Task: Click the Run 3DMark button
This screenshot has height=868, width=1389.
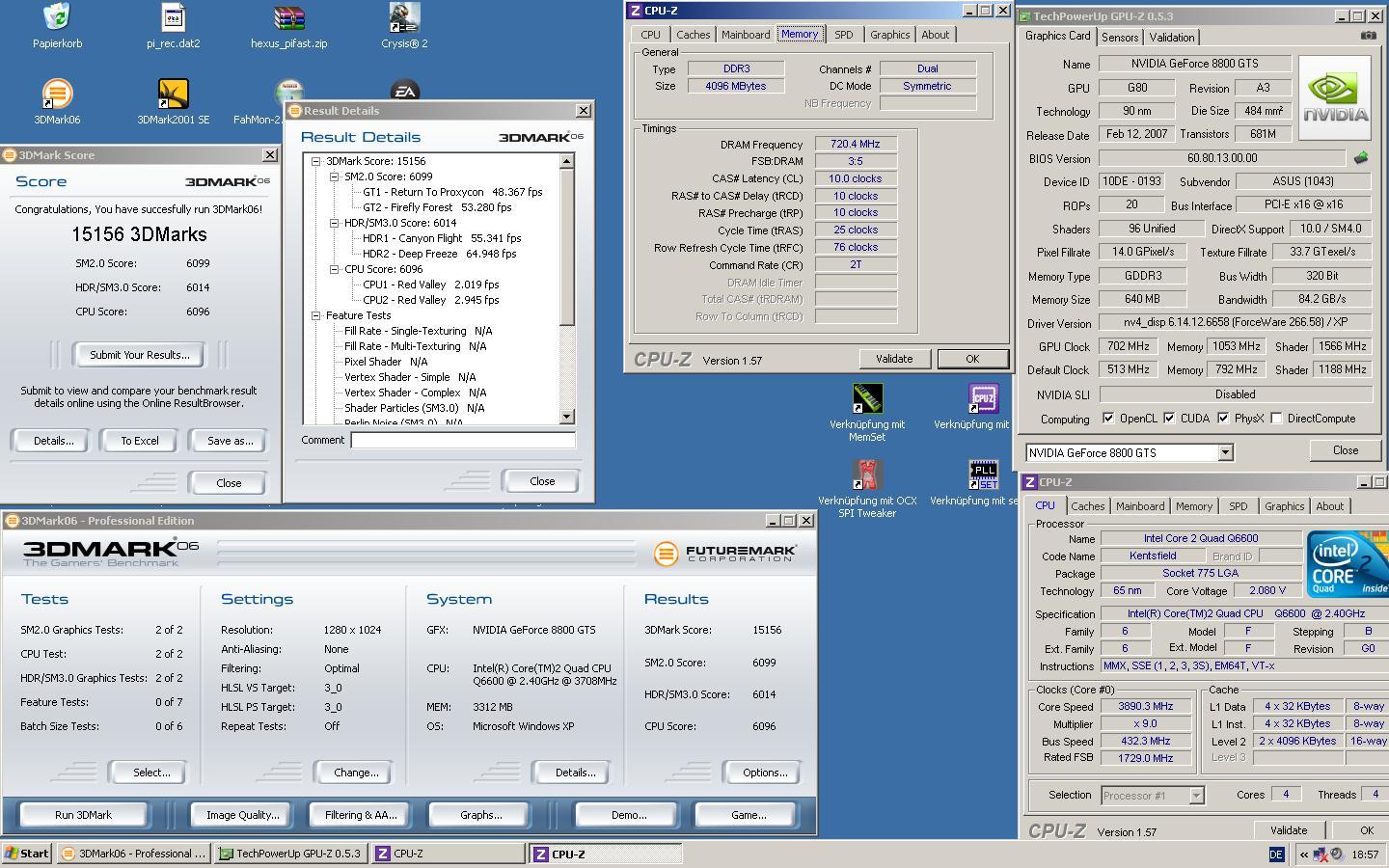Action: click(x=83, y=815)
